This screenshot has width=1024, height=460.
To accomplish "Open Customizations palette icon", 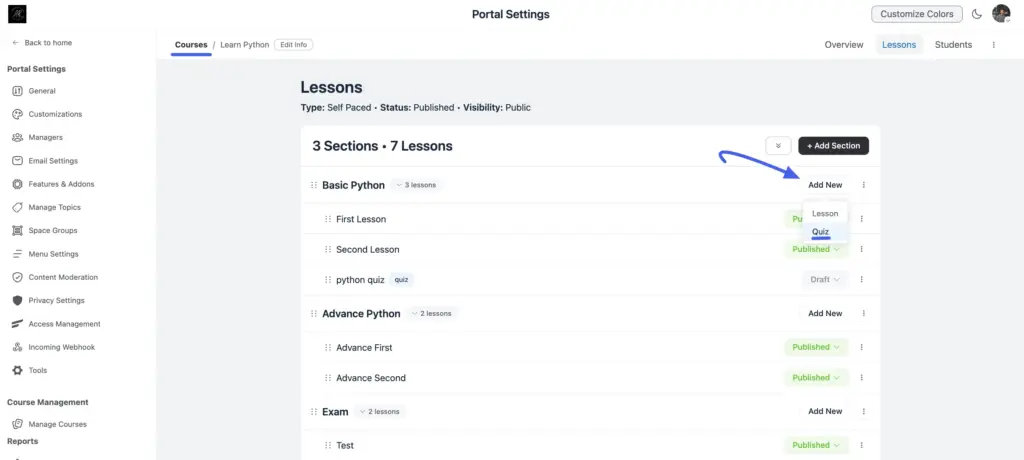I will coord(18,114).
